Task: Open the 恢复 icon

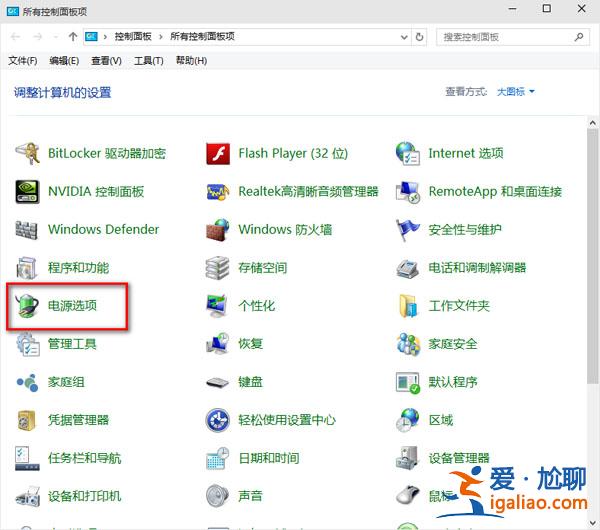Action: tap(217, 344)
